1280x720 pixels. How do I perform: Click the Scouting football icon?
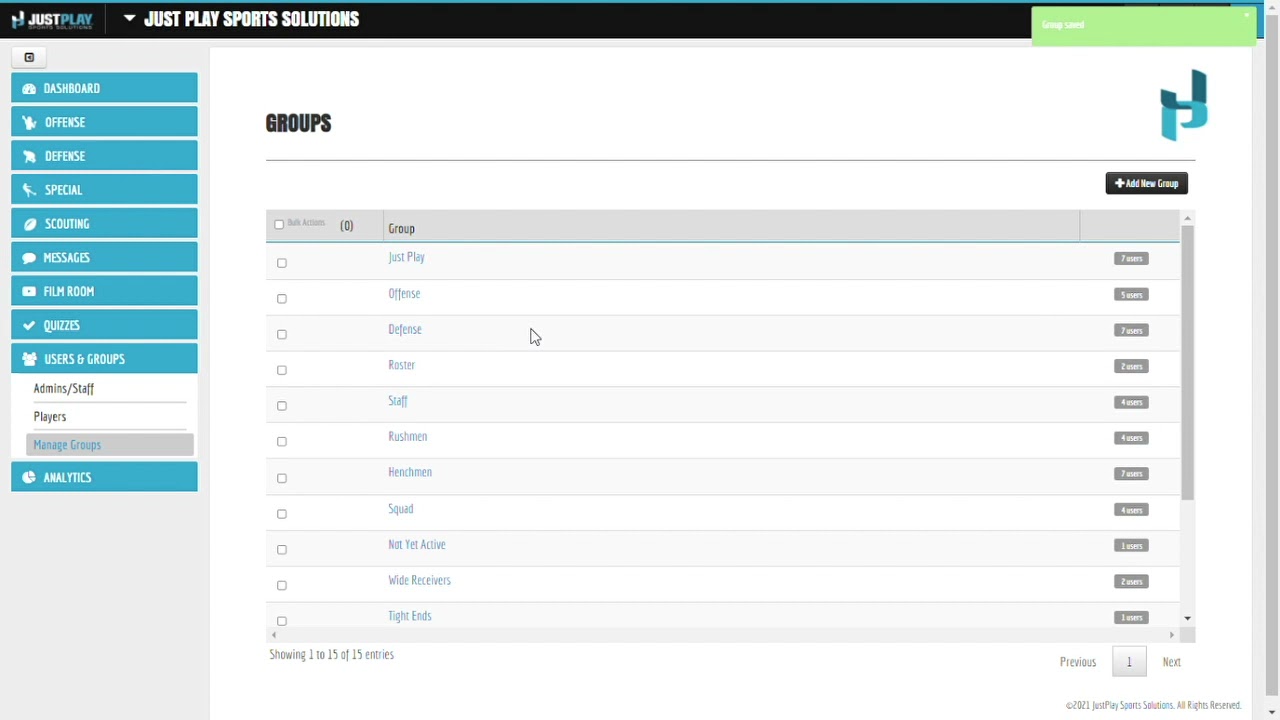click(x=29, y=224)
